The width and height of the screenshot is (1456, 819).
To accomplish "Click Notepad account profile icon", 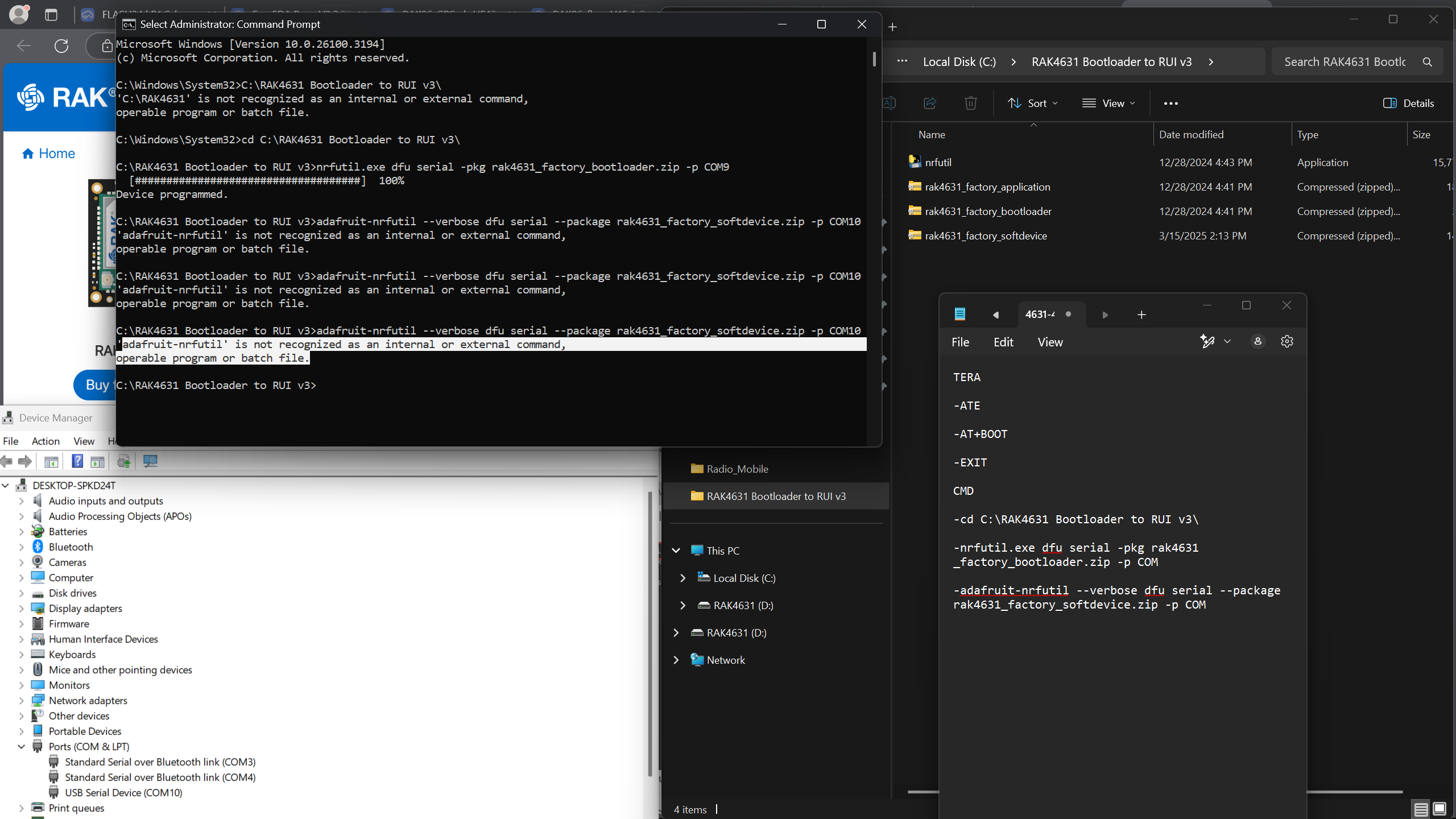I will pyautogui.click(x=1258, y=341).
